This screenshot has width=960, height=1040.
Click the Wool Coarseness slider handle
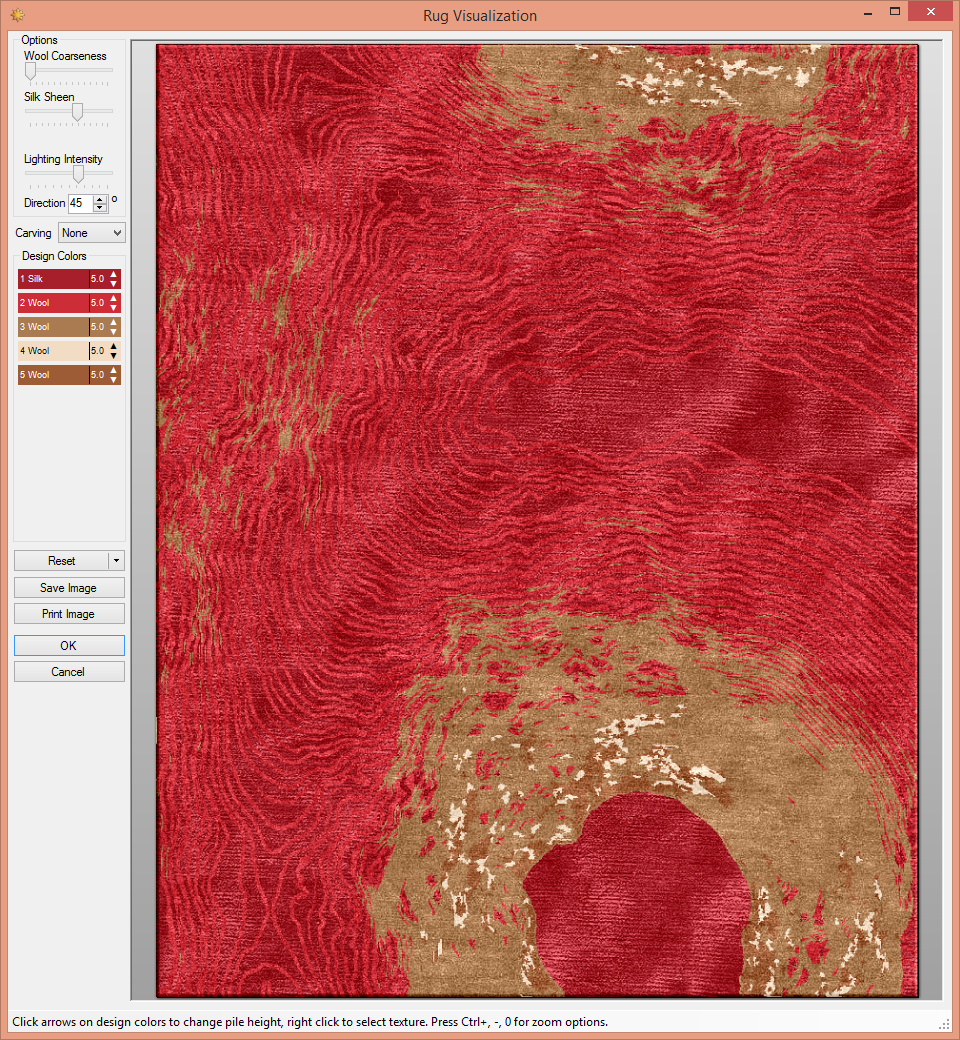tap(30, 71)
